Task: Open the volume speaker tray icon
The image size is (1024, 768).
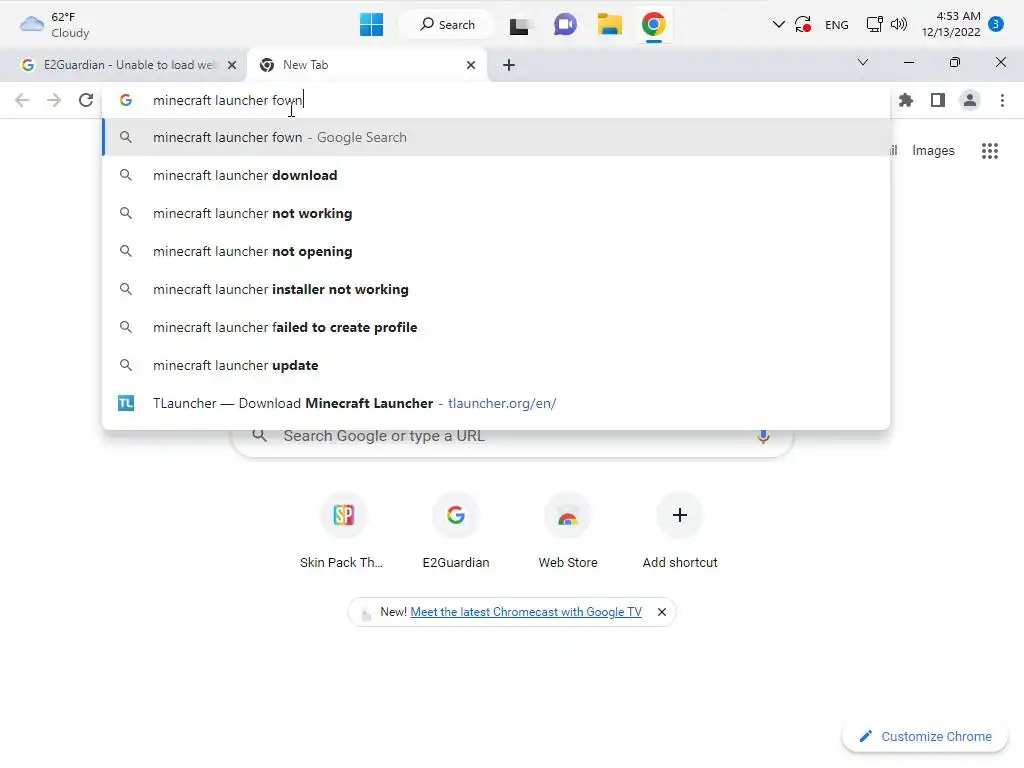Action: (x=899, y=25)
